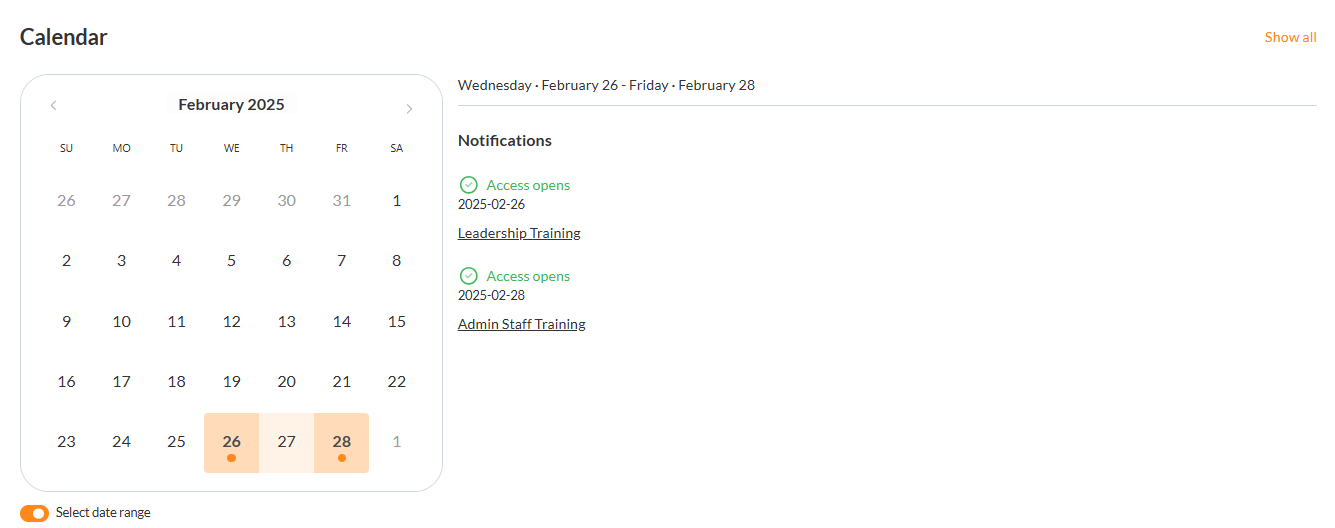1335x528 pixels.
Task: Toggle the Select date range switch
Action: tap(34, 513)
